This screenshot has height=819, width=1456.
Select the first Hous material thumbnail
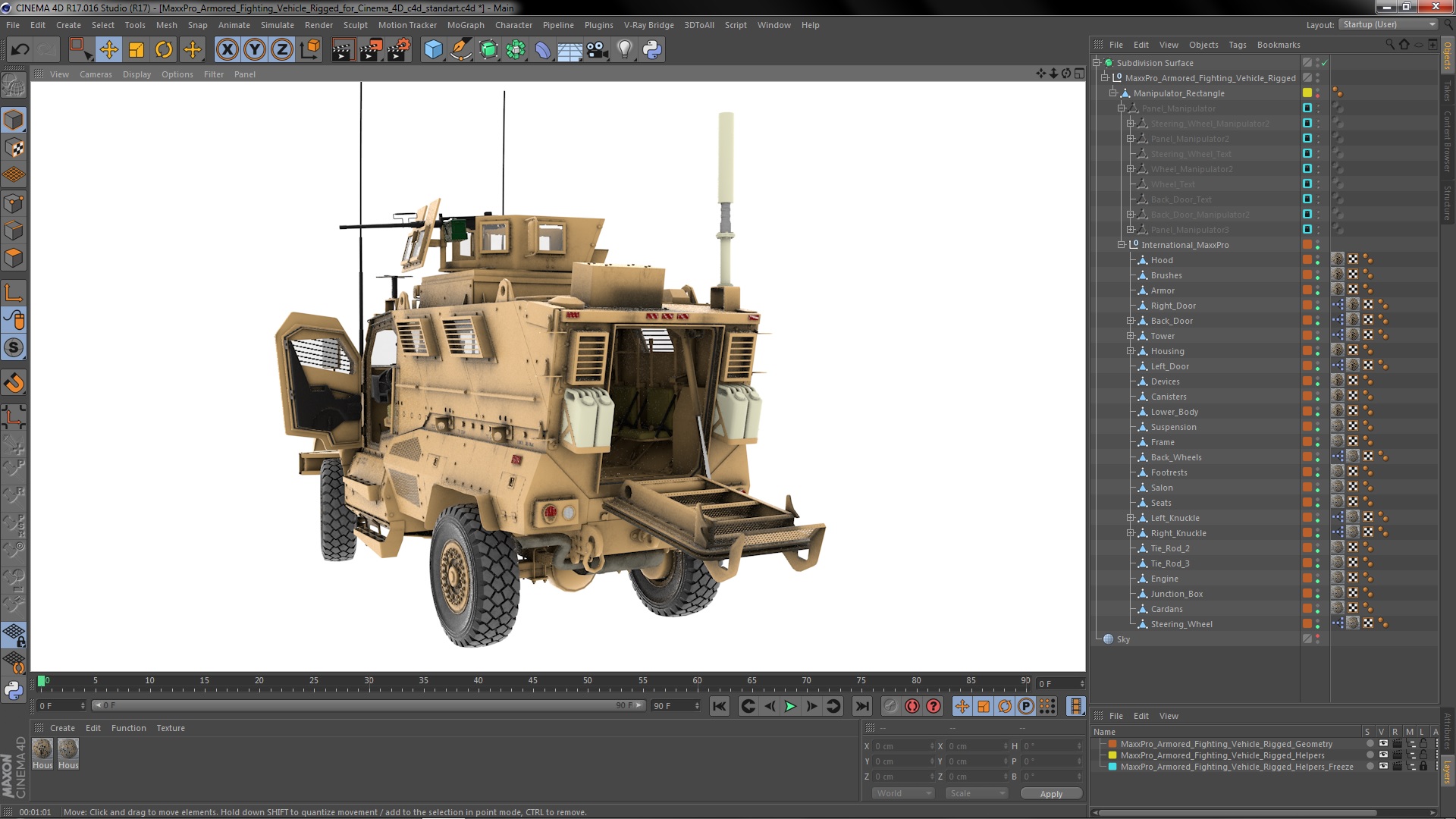[42, 748]
